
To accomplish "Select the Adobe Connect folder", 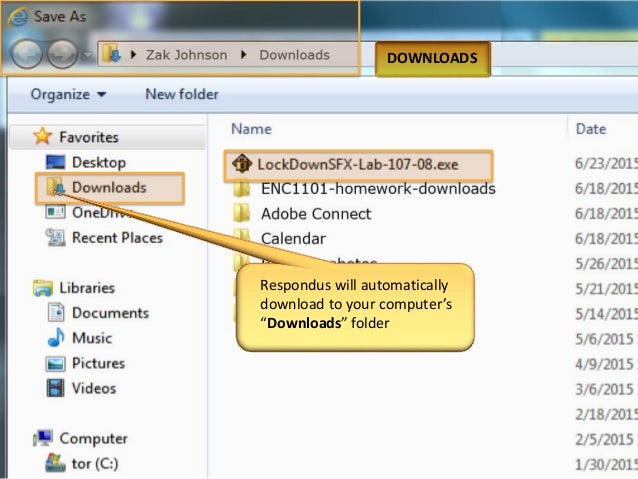I will pos(316,214).
